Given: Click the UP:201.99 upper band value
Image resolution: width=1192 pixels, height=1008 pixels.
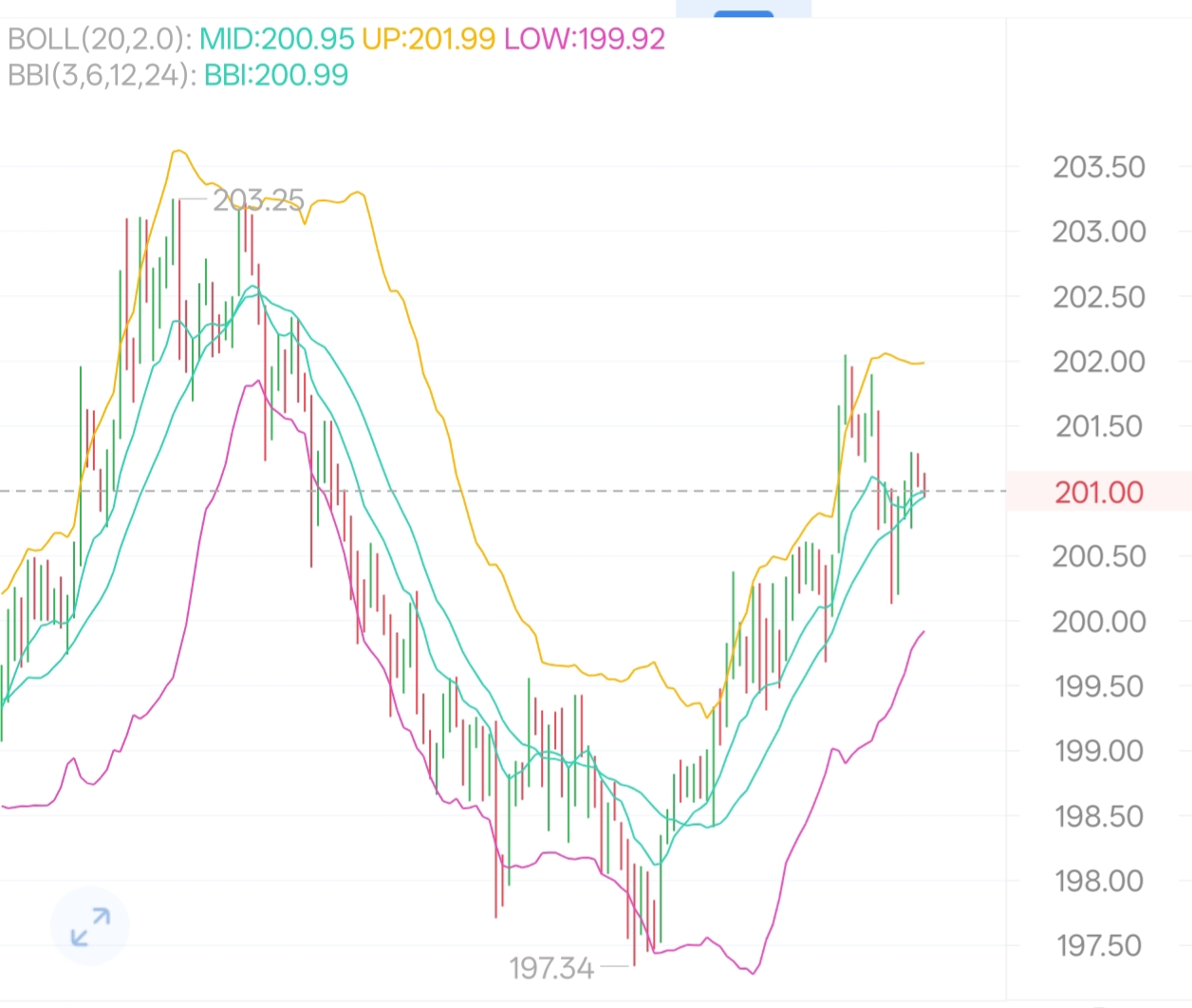Looking at the screenshot, I should [x=428, y=39].
